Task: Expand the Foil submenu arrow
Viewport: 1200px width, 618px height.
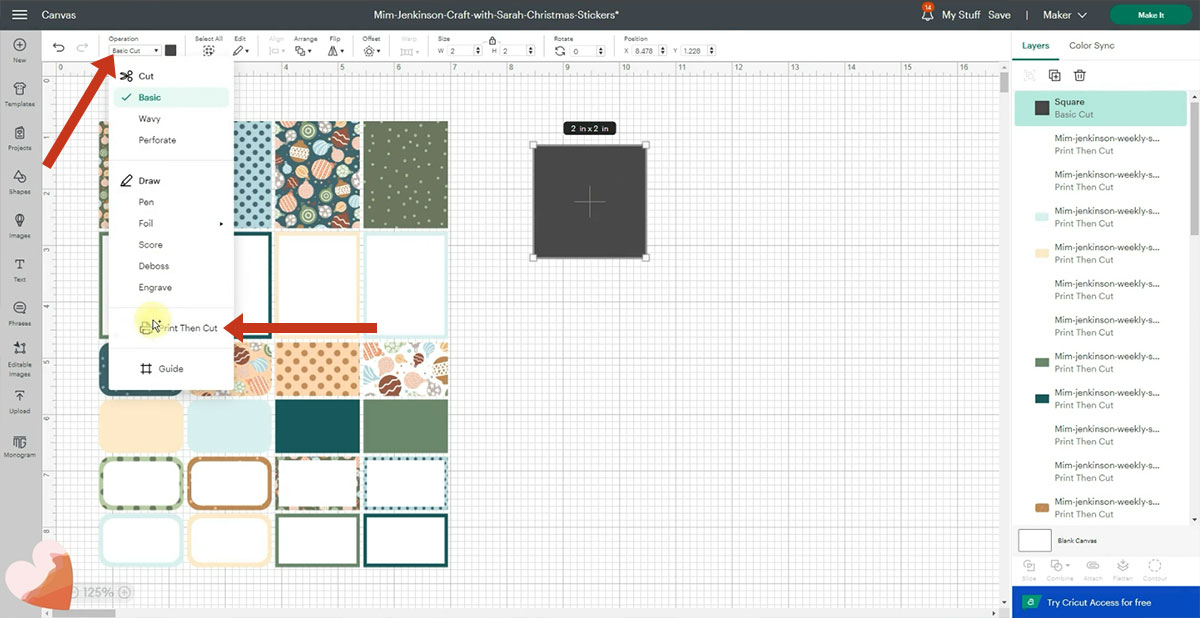Action: (221, 224)
